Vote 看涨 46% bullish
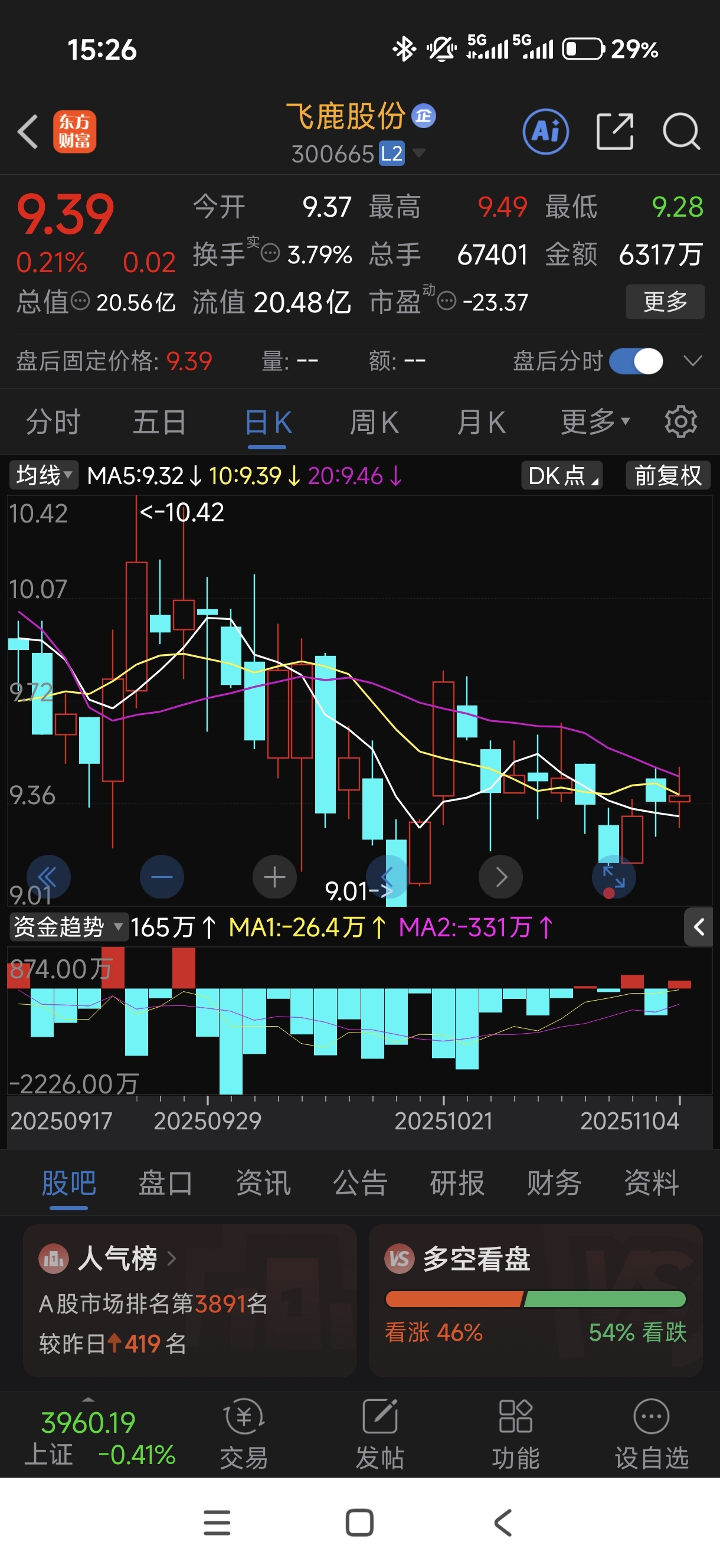 (x=433, y=1332)
